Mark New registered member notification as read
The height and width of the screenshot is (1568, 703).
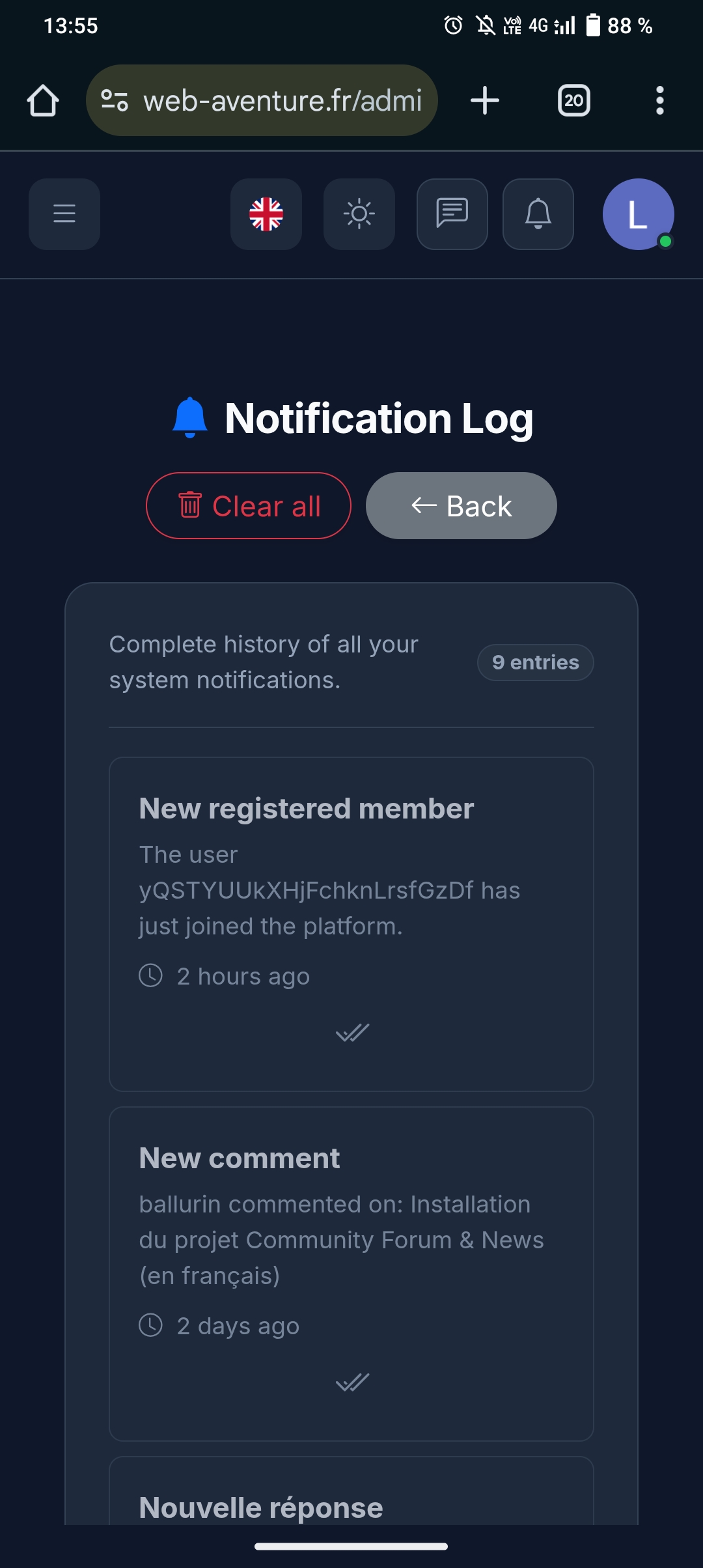click(352, 1033)
